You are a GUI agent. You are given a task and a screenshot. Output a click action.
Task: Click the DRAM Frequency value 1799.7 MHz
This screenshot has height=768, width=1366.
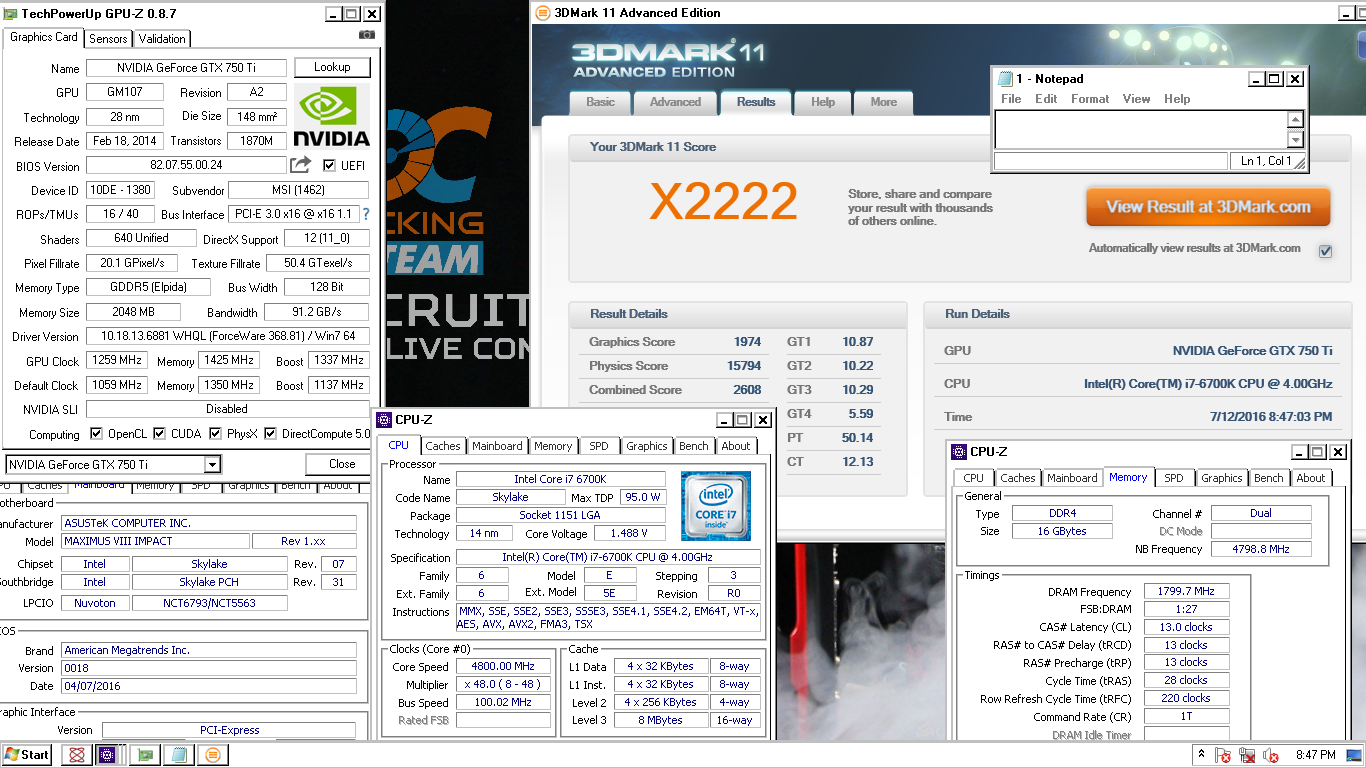point(1186,592)
